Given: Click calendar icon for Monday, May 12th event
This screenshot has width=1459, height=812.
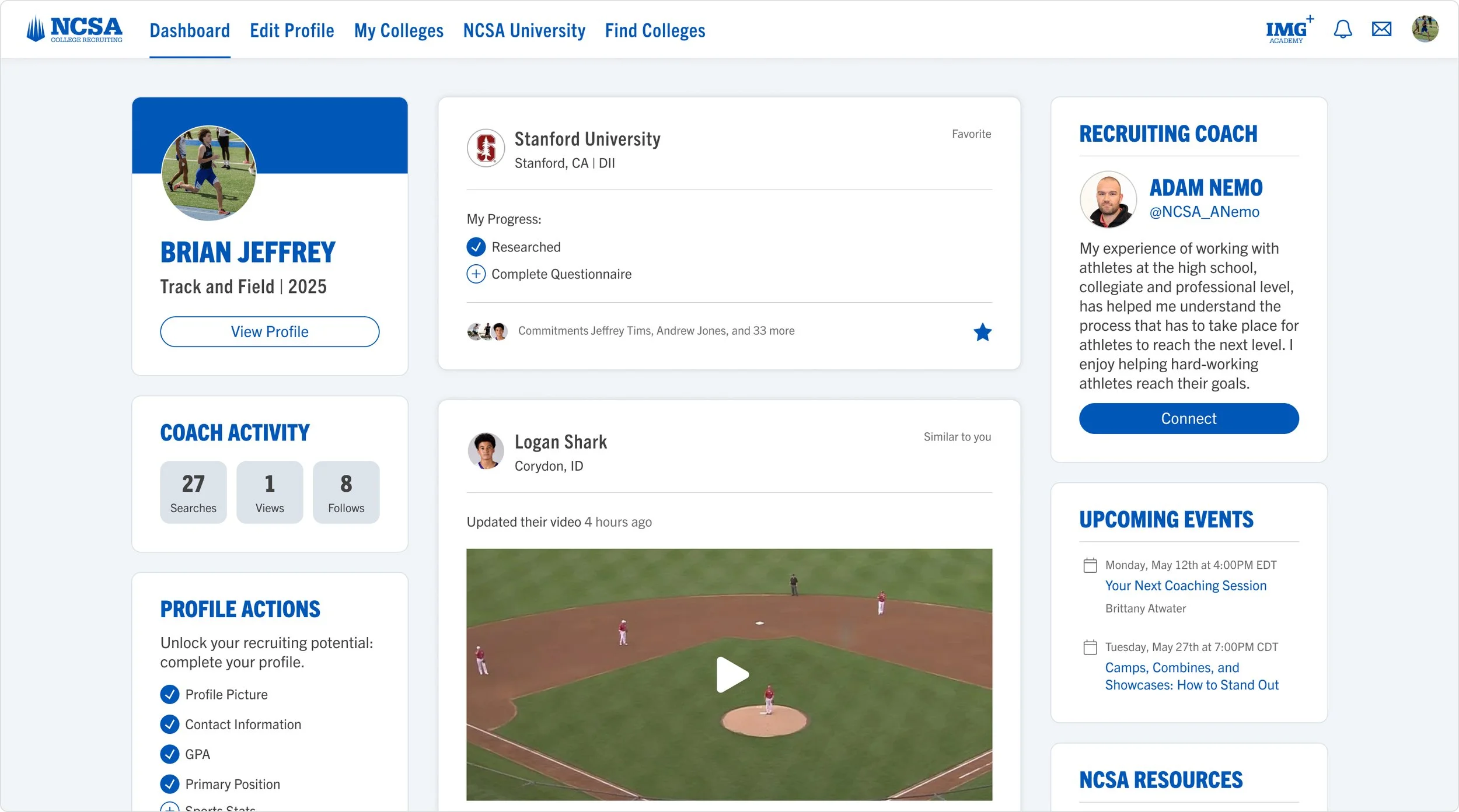Looking at the screenshot, I should pos(1090,565).
